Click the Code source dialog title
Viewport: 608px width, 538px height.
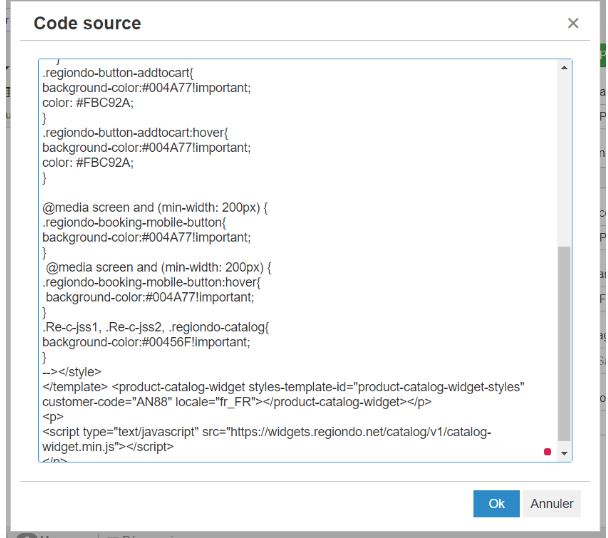(87, 23)
